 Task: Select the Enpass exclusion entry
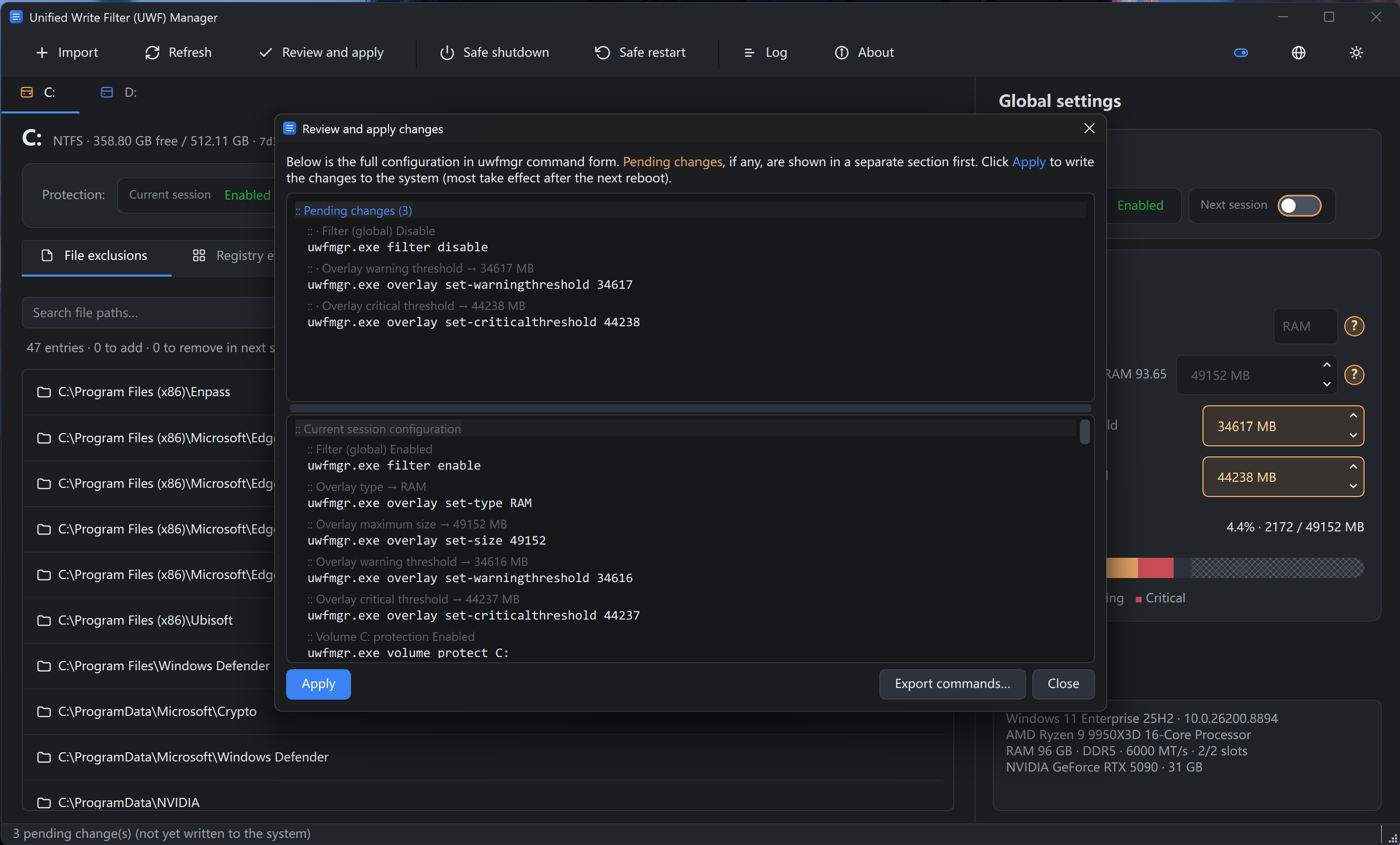click(149, 392)
